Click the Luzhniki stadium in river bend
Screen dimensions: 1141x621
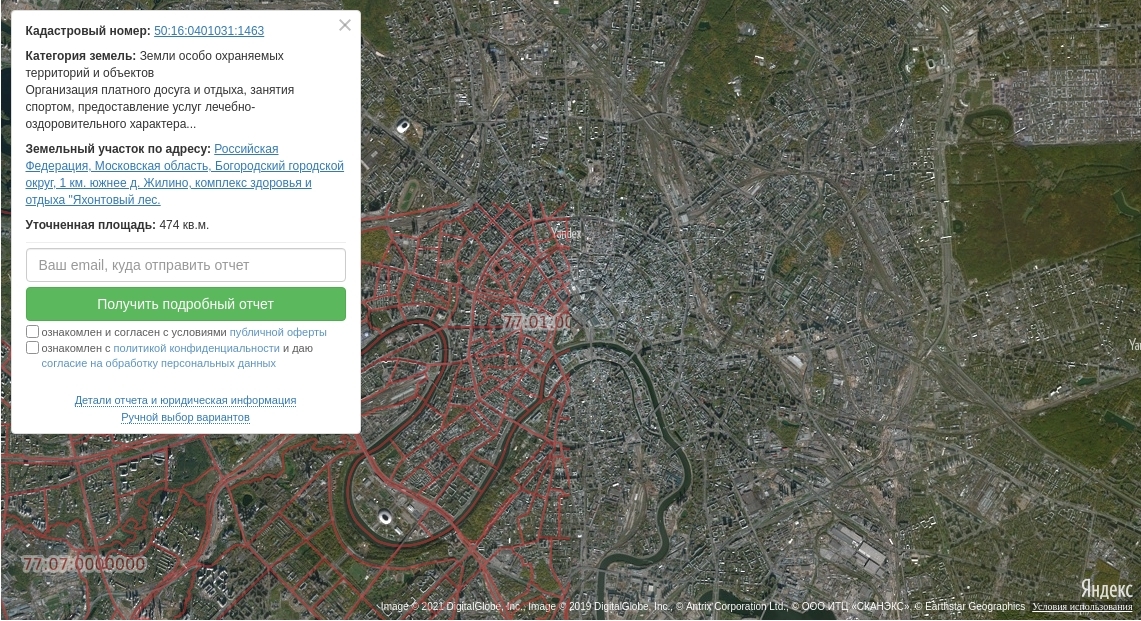[385, 516]
